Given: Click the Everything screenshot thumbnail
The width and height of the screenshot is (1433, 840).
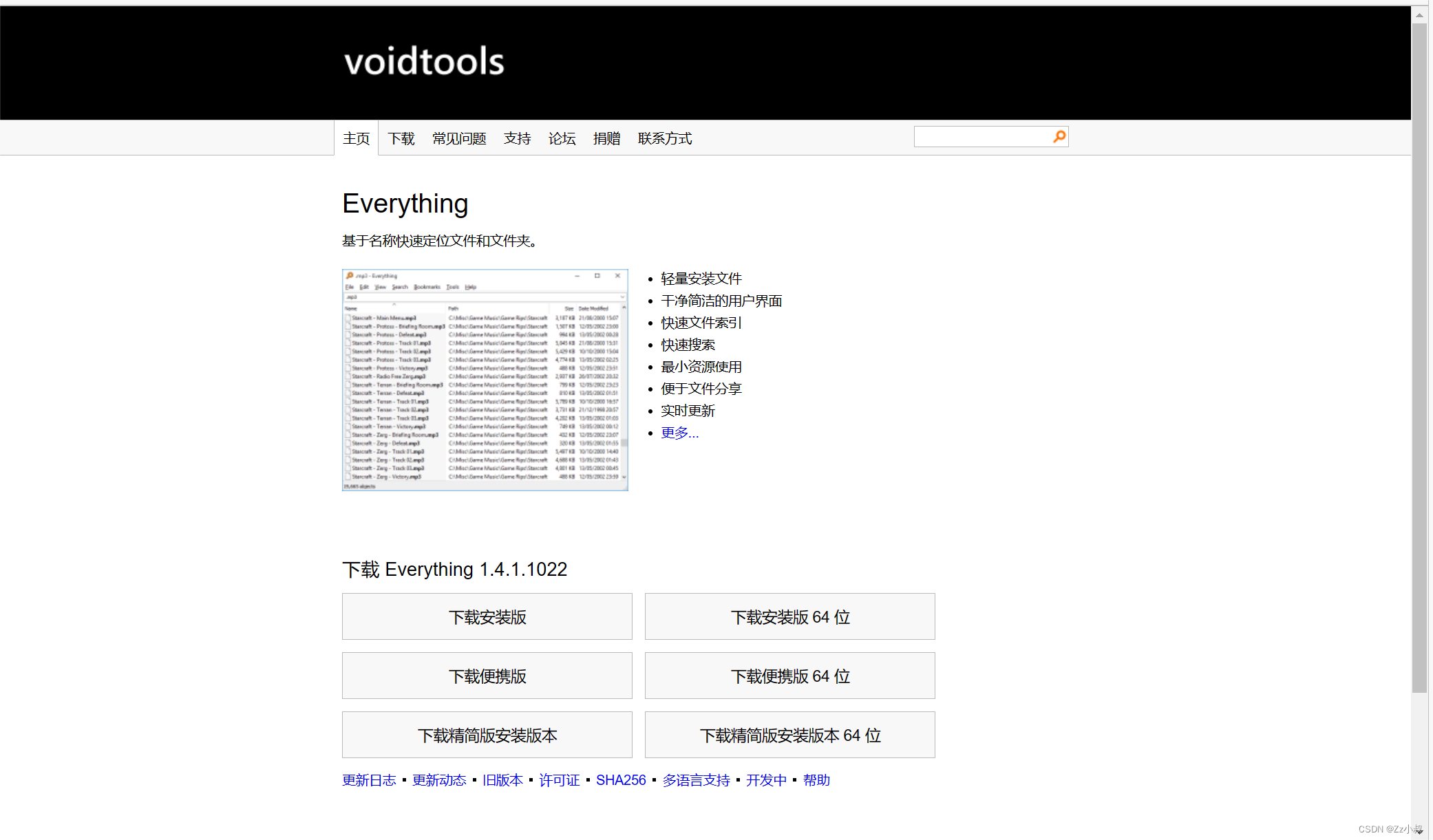Looking at the screenshot, I should click(485, 380).
